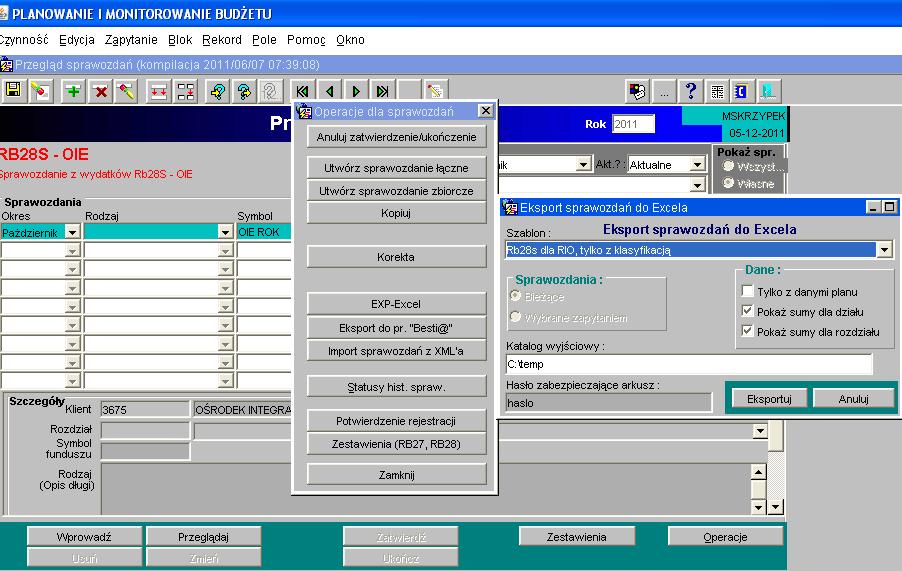Select Wszyst... in Pokaż spr.
902x571 pixels.
pos(728,166)
